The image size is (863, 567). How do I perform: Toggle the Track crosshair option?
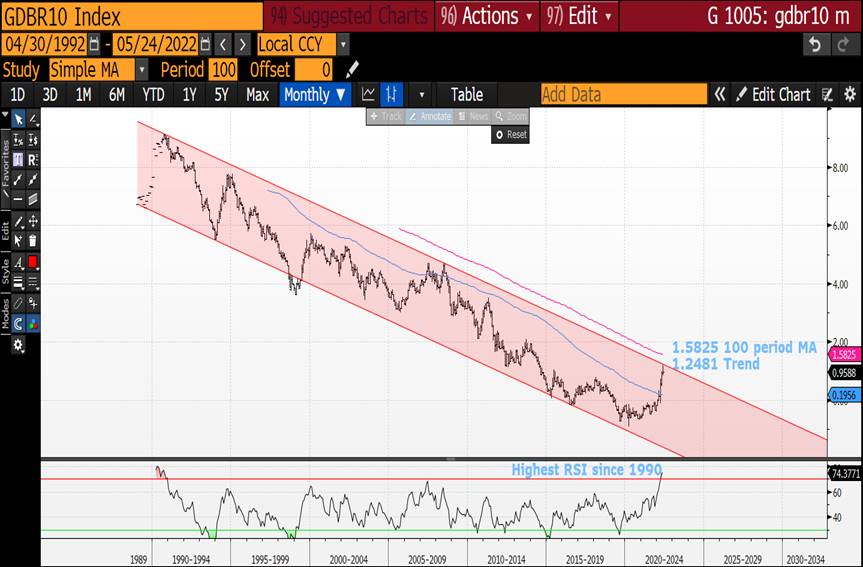[x=386, y=116]
